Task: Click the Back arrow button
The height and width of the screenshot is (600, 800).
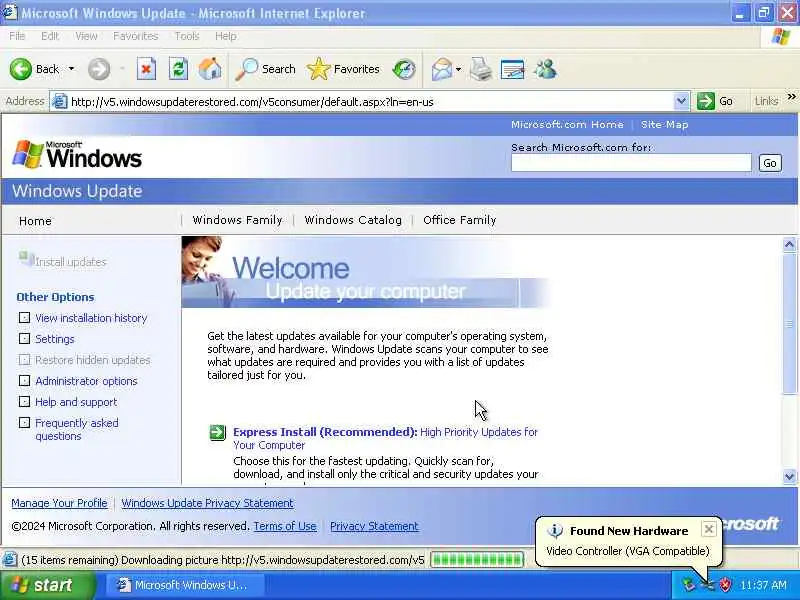Action: coord(21,69)
